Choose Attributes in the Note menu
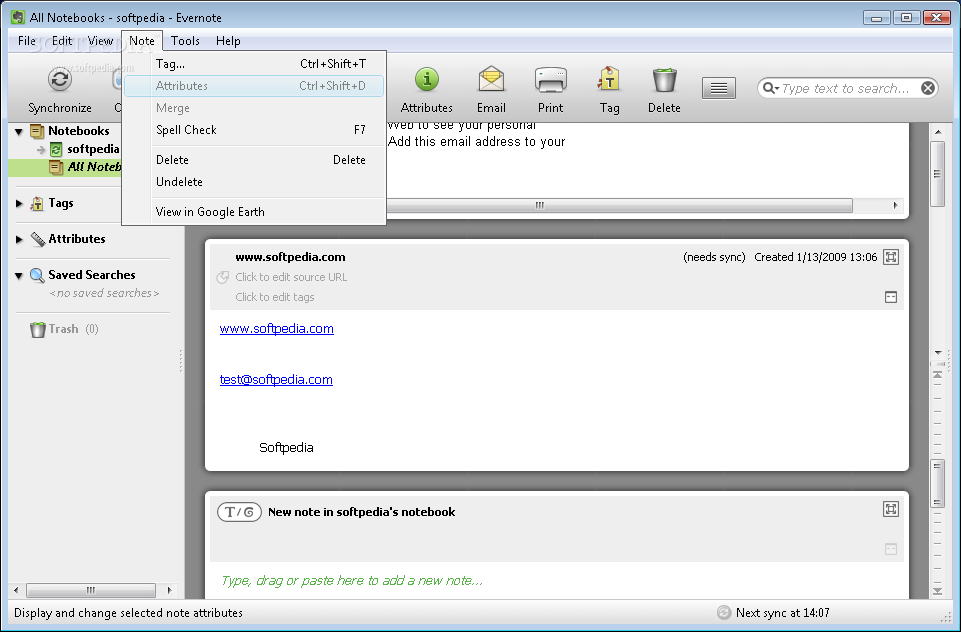 coord(254,86)
